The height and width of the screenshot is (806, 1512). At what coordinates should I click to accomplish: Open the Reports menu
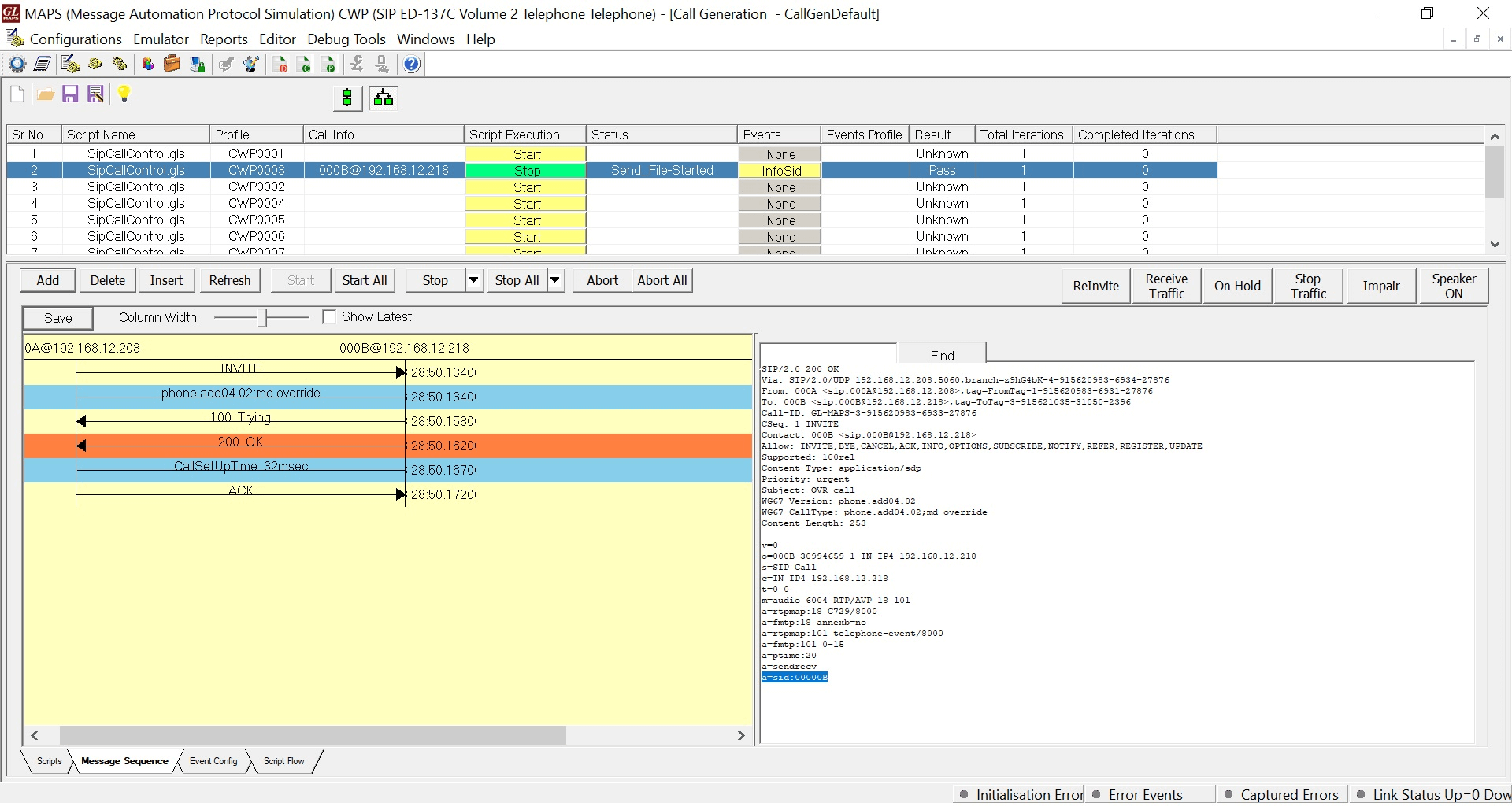click(224, 39)
